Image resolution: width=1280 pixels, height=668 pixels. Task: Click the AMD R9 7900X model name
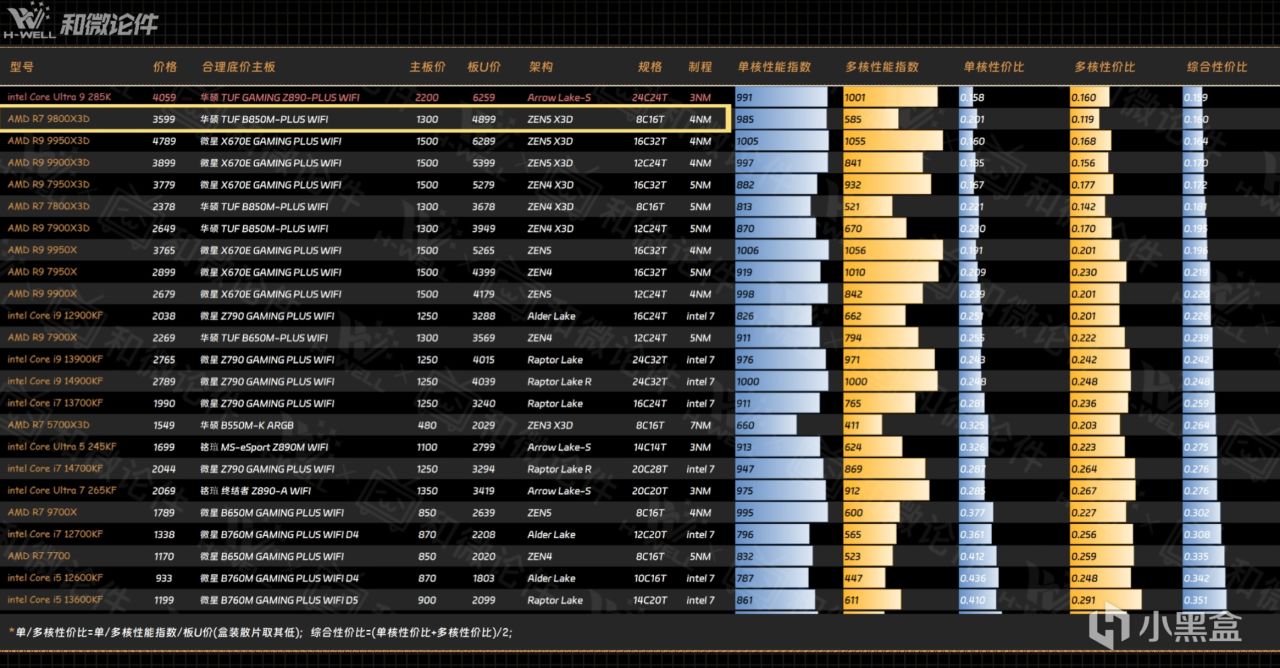coord(42,338)
